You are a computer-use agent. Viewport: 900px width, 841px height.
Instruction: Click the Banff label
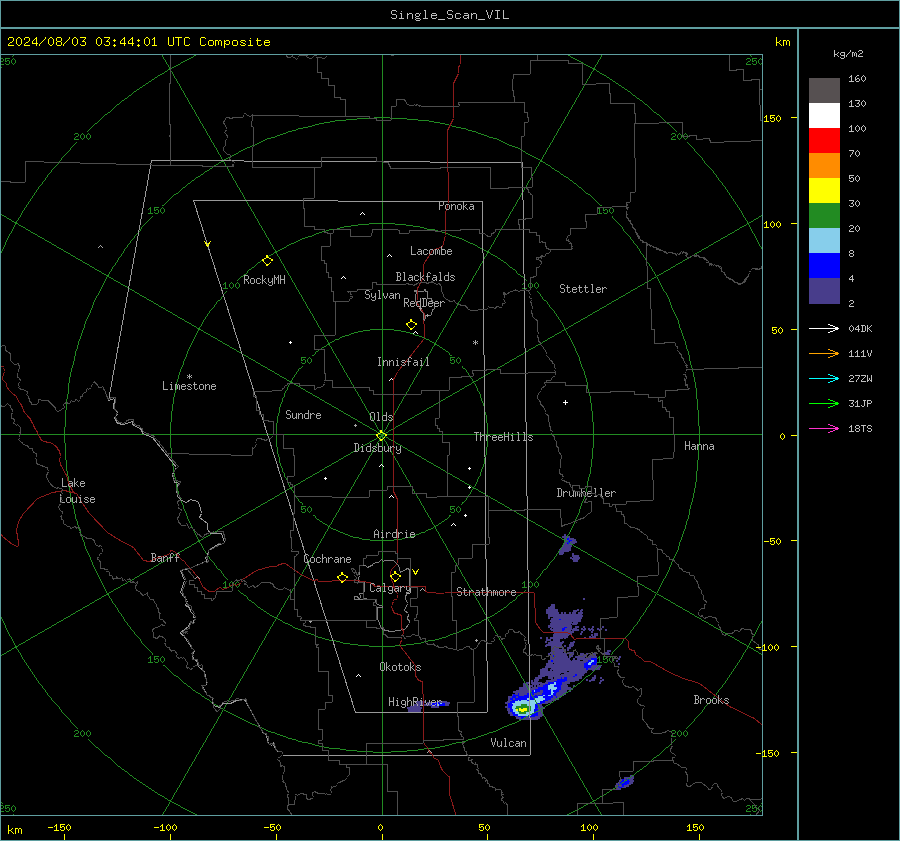165,557
